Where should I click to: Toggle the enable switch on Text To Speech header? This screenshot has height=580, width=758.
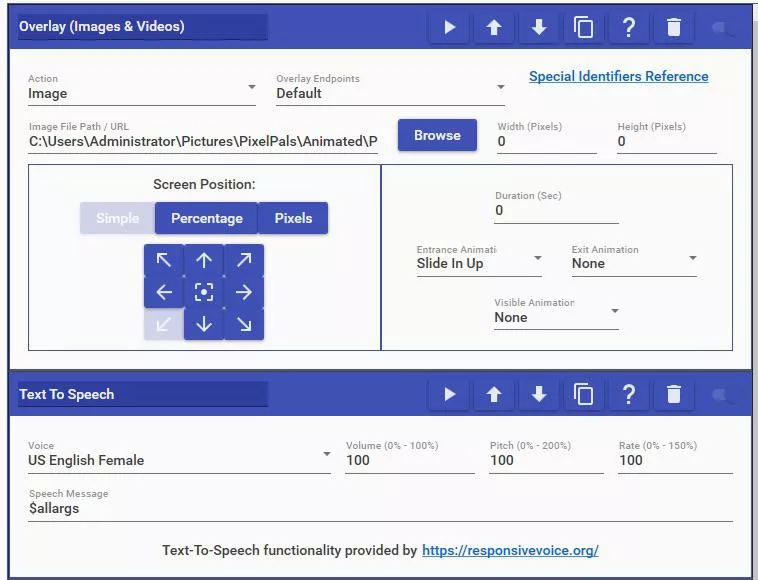point(723,396)
